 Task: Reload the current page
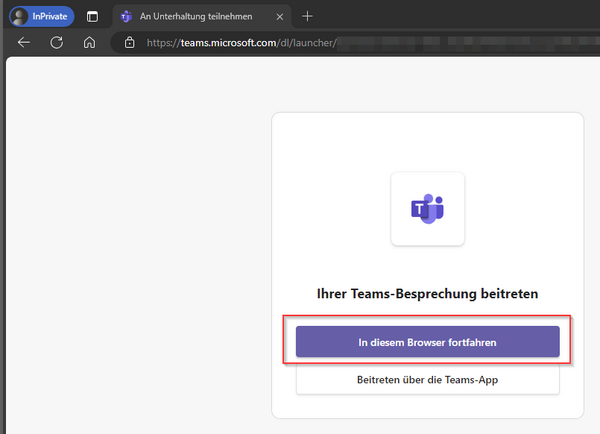tap(57, 42)
